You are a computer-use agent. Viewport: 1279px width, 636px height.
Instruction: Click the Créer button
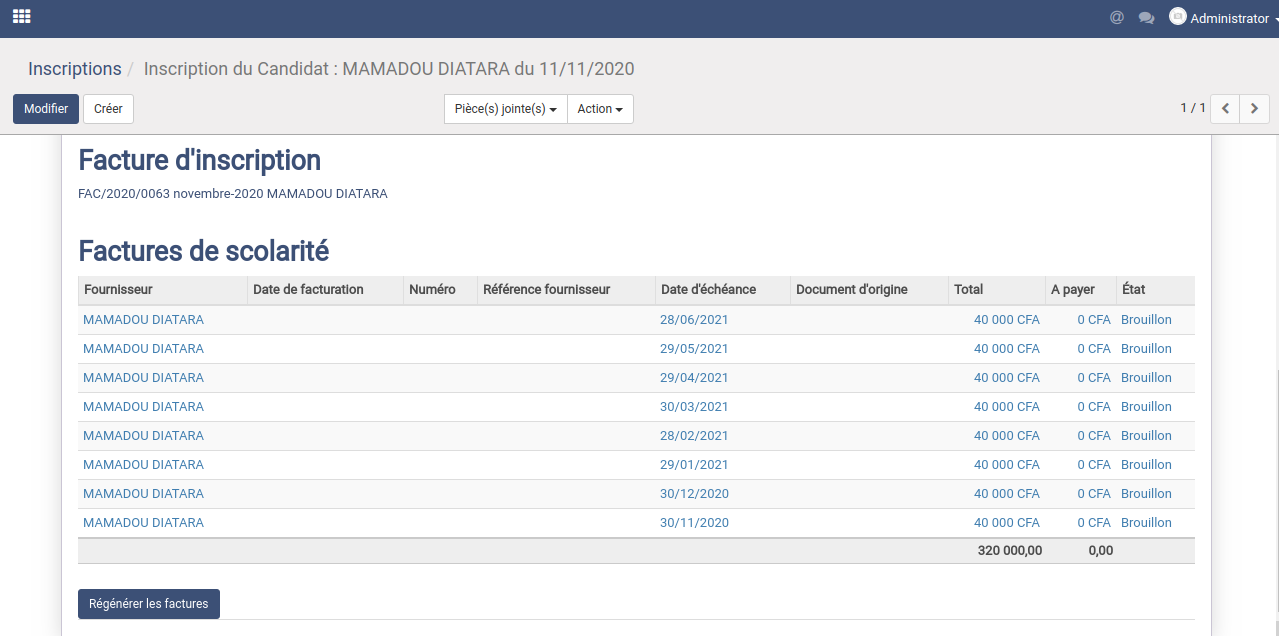coord(108,109)
